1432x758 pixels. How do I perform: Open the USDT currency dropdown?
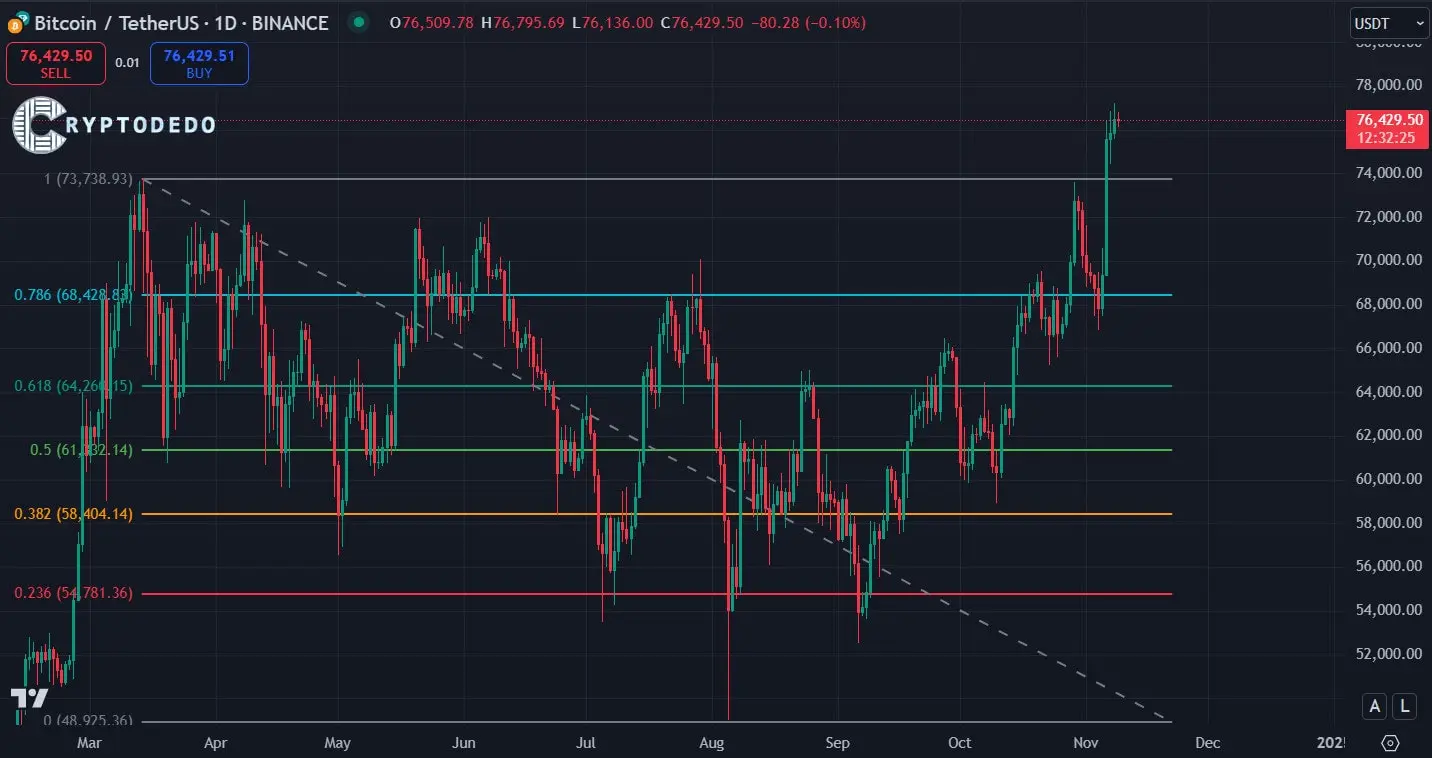pyautogui.click(x=1390, y=23)
